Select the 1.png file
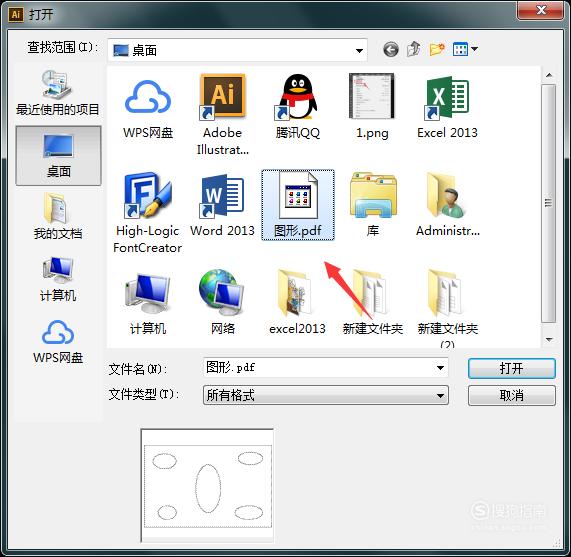 pos(372,106)
